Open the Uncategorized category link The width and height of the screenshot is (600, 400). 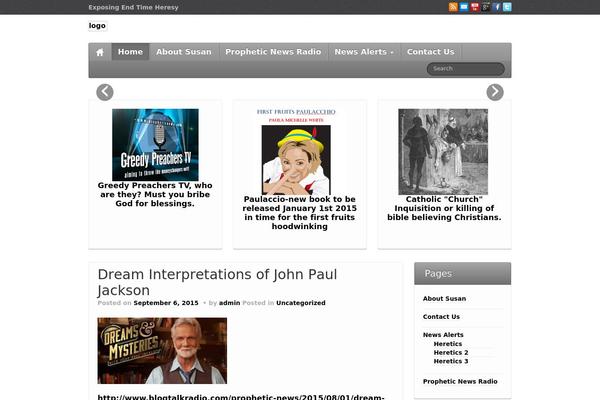tap(301, 303)
